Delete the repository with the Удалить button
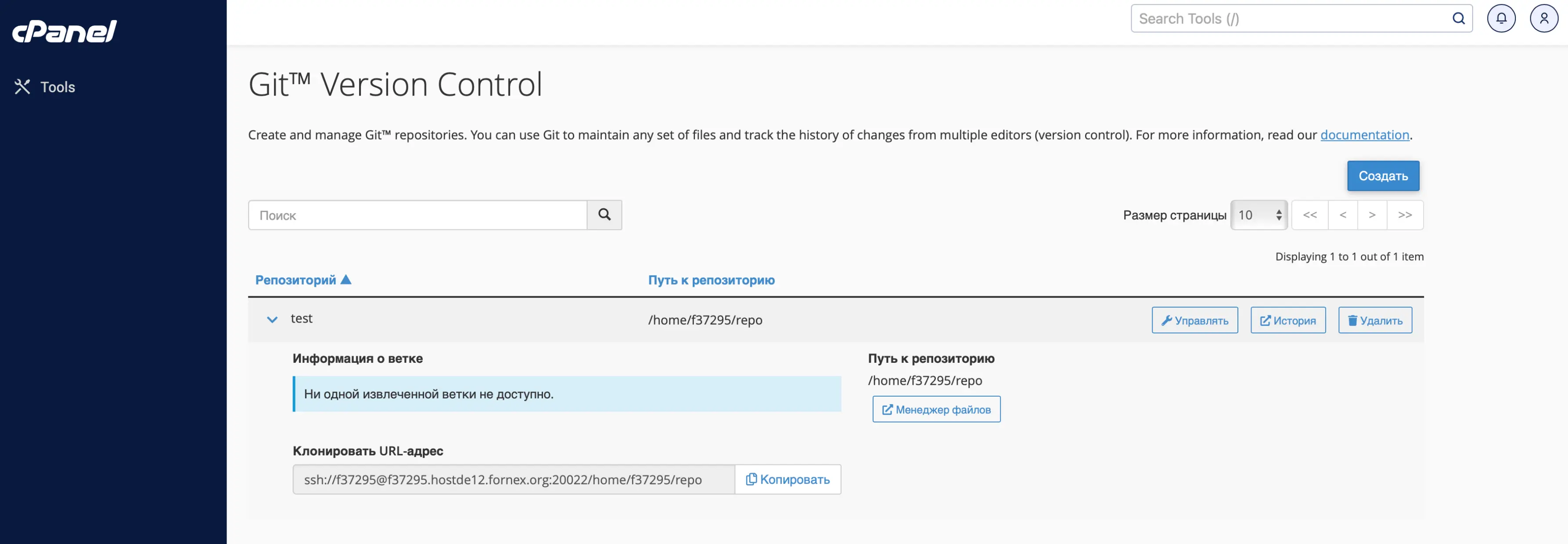This screenshot has height=544, width=1568. [1374, 320]
